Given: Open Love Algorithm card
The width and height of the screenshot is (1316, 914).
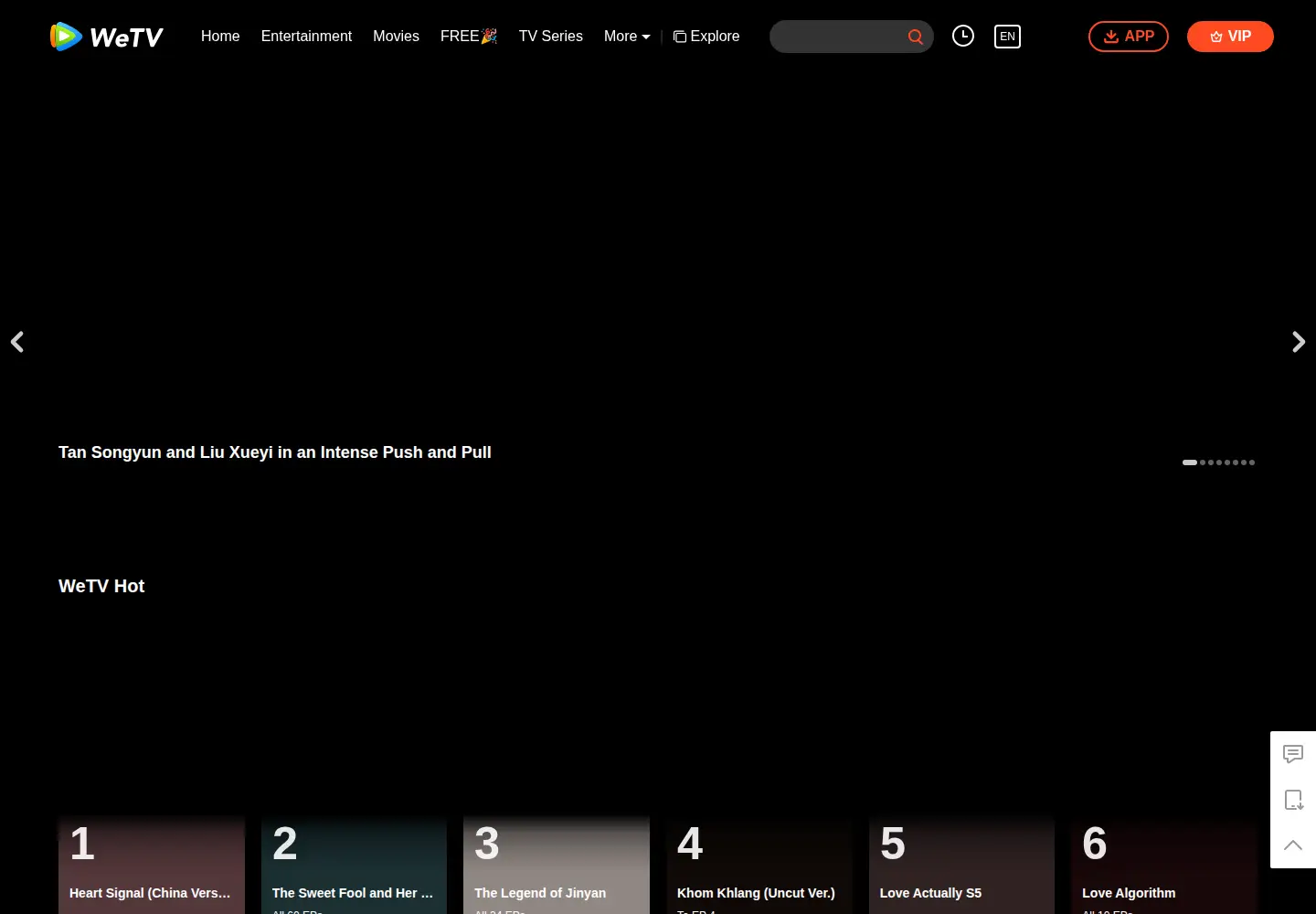Looking at the screenshot, I should [1164, 866].
